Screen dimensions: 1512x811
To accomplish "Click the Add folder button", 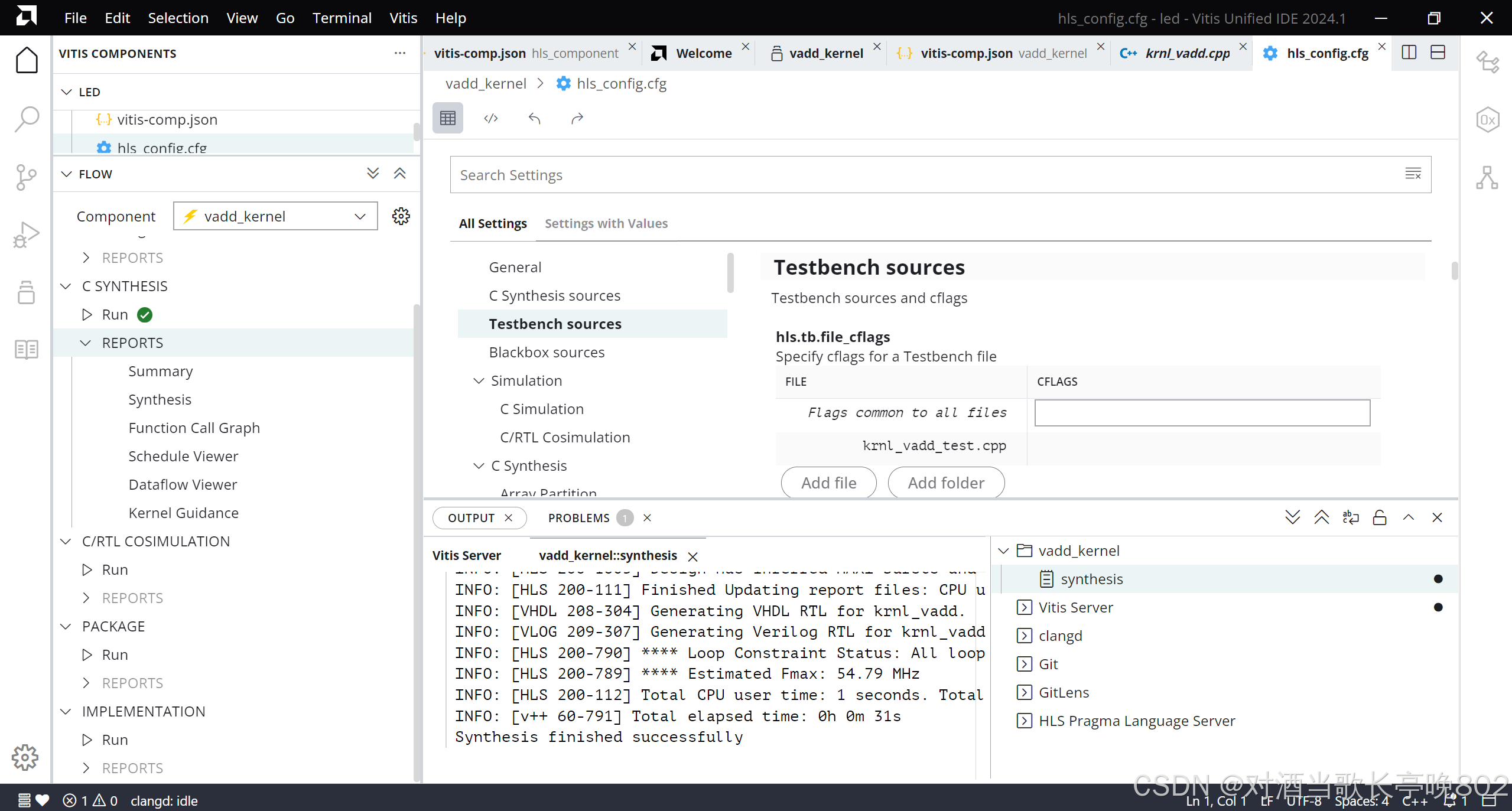I will pyautogui.click(x=945, y=483).
